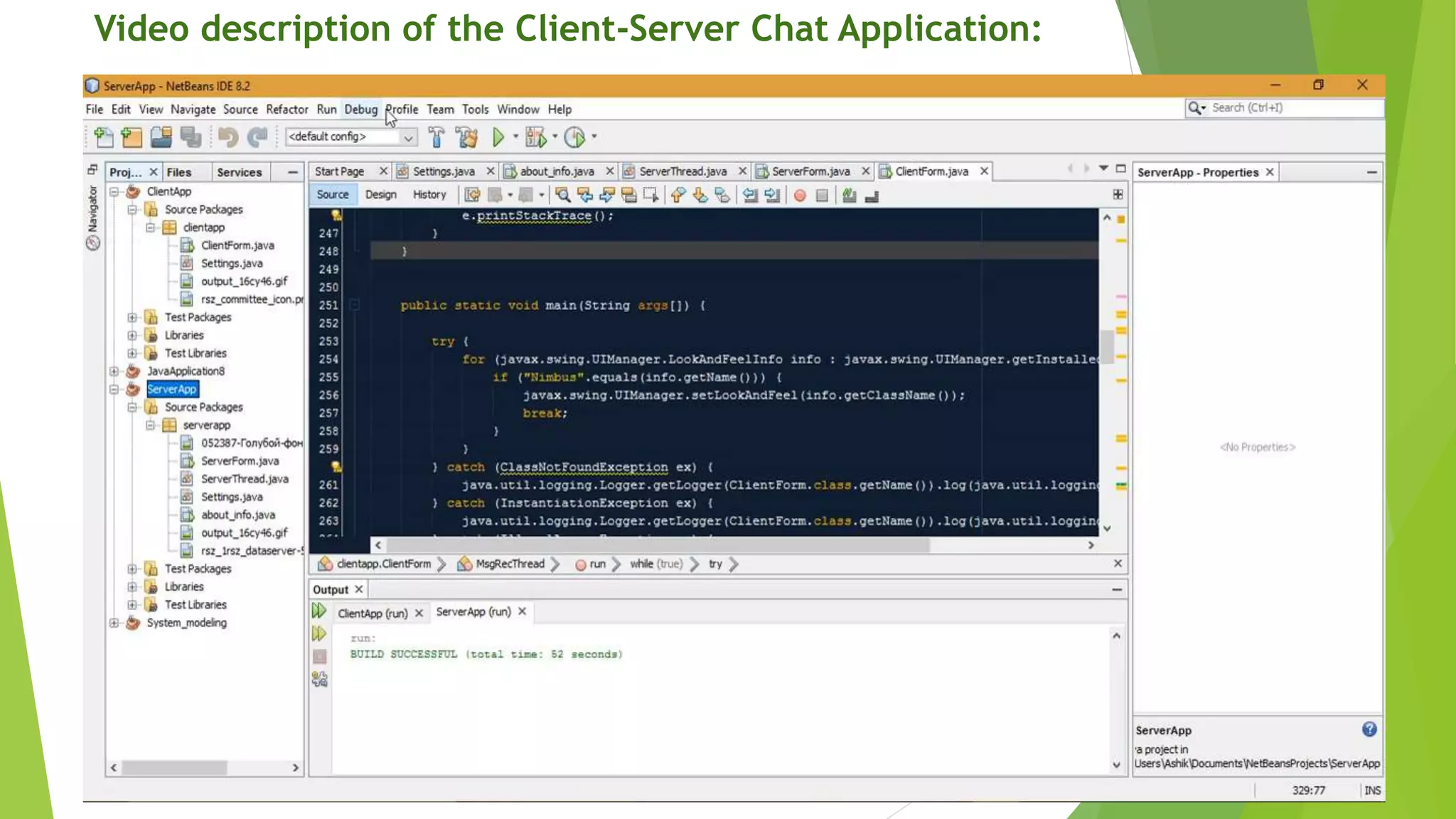This screenshot has height=819, width=1456.
Task: Click the 329:77 cursor position status
Action: [x=1308, y=791]
